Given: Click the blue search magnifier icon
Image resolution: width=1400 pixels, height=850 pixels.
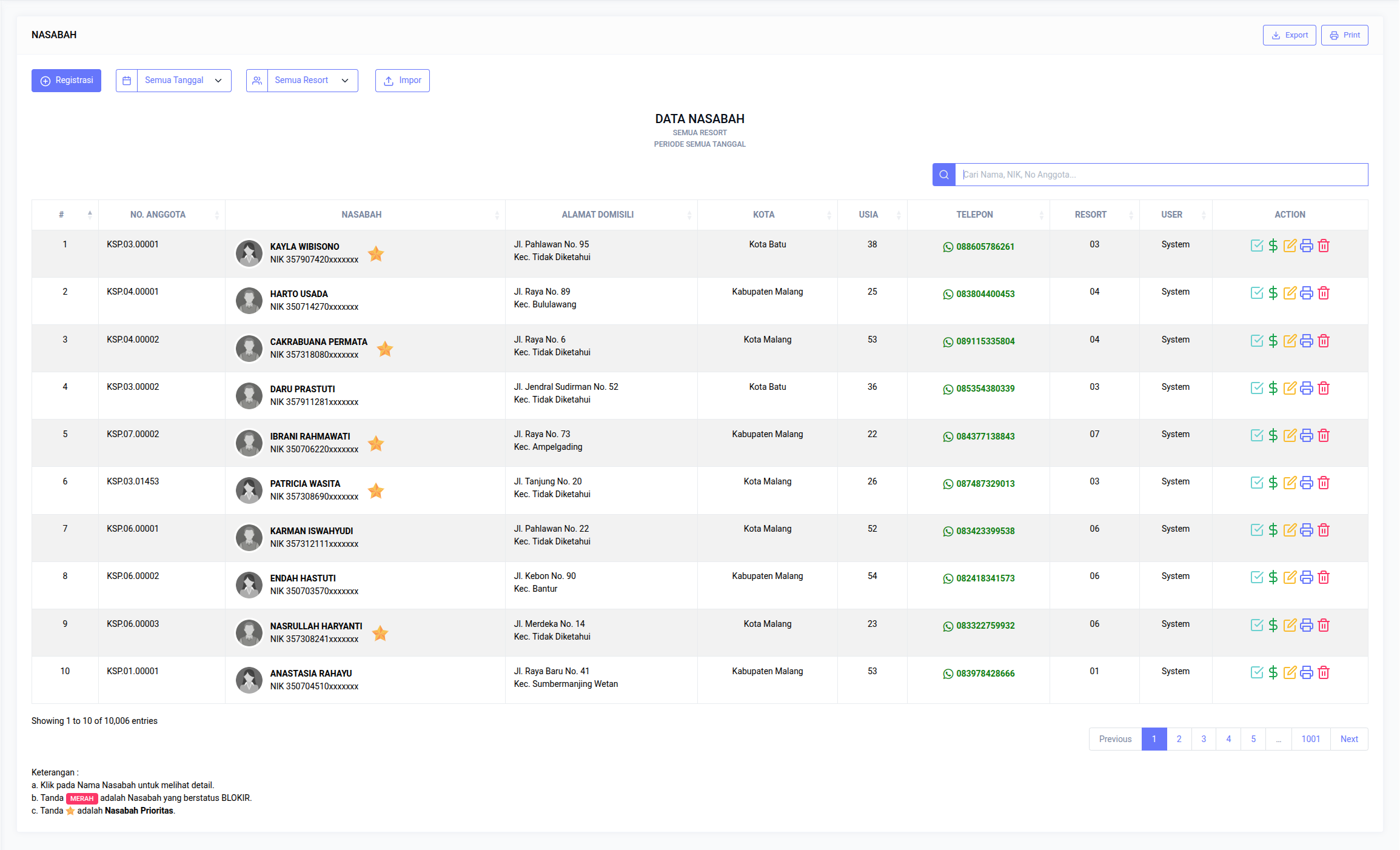Looking at the screenshot, I should (943, 175).
